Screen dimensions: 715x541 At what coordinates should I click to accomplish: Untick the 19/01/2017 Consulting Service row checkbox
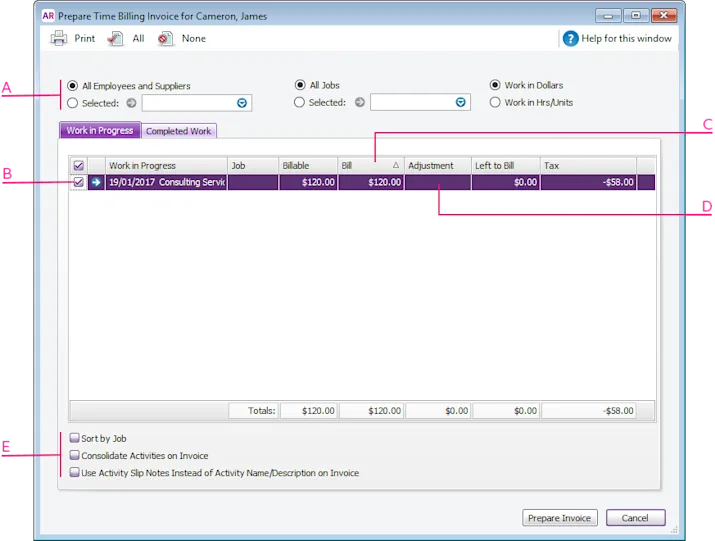tap(78, 182)
